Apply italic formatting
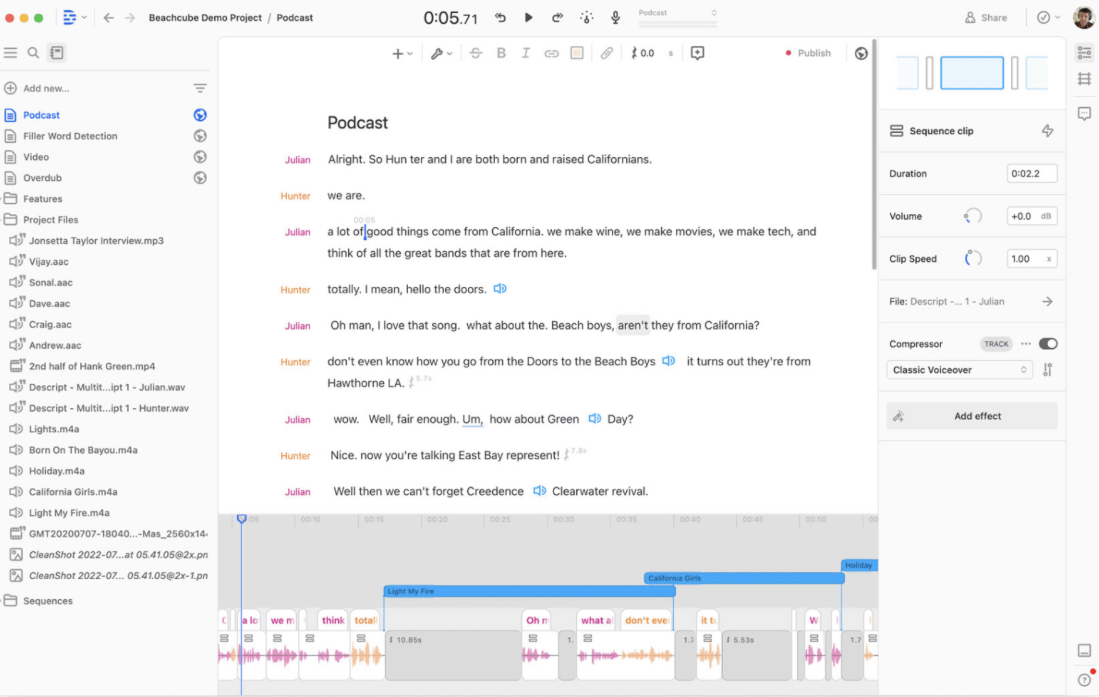Viewport: 1099px width, 697px height. [x=526, y=53]
